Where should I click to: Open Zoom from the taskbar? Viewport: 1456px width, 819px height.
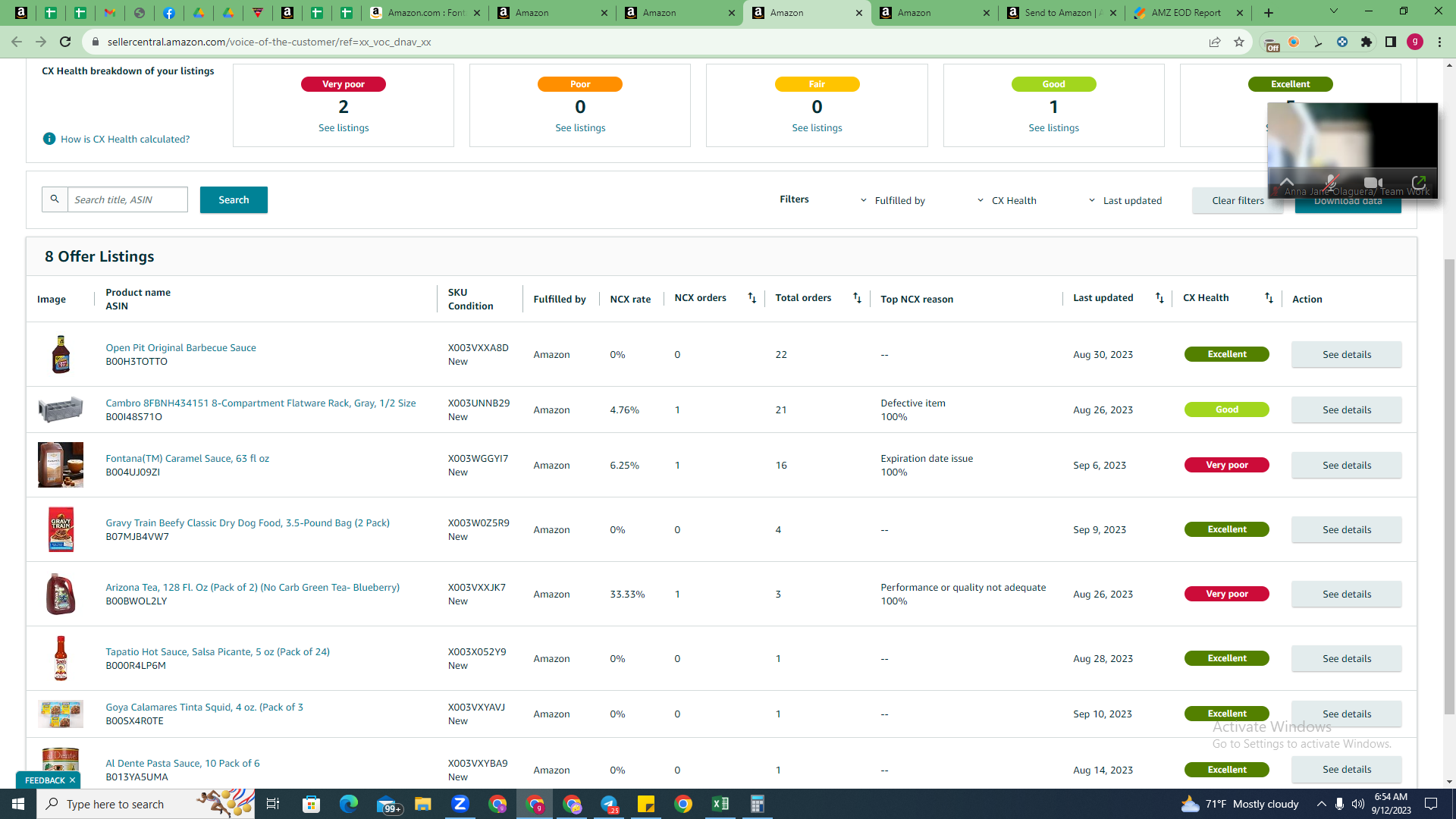(x=460, y=804)
